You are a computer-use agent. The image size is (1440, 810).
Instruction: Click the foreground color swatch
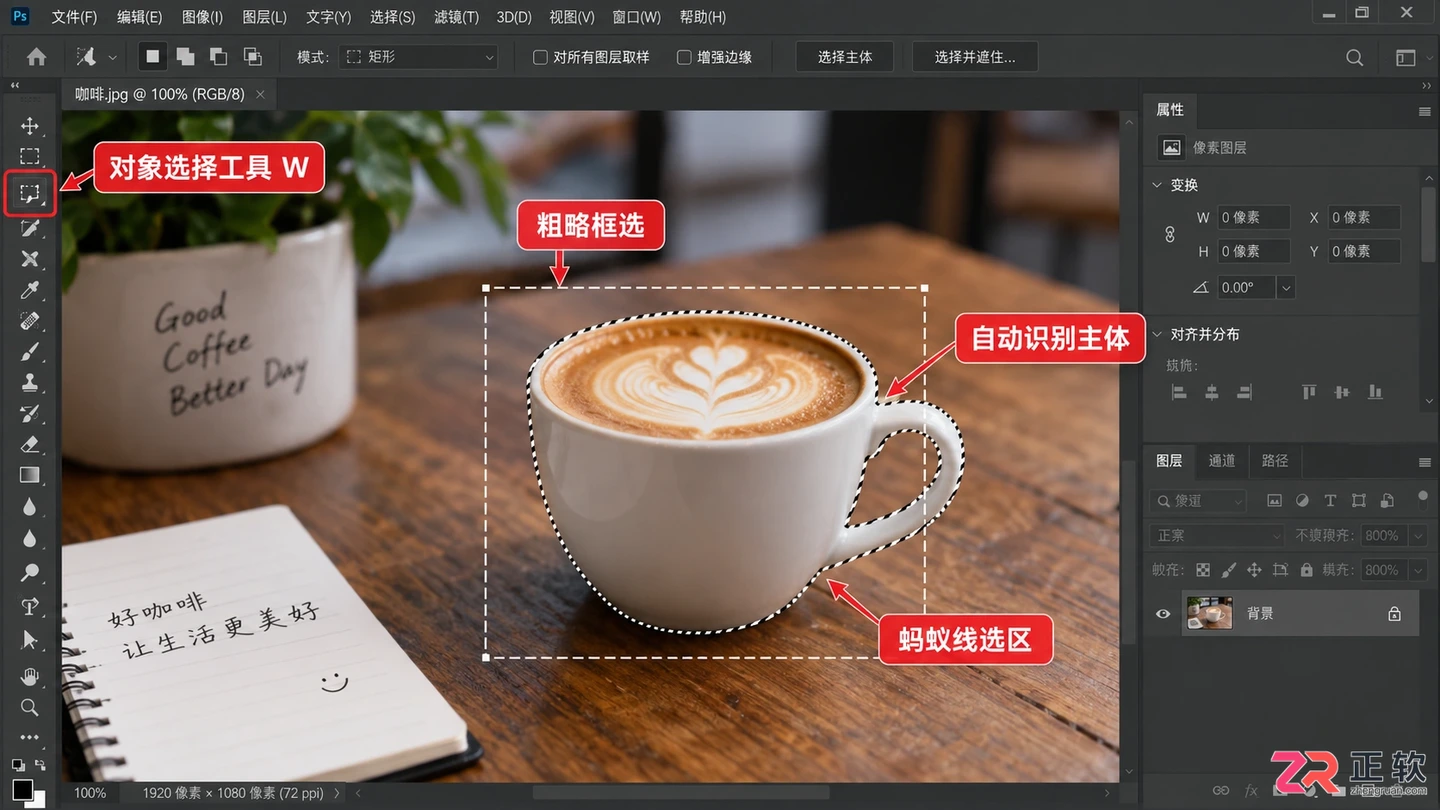22,789
